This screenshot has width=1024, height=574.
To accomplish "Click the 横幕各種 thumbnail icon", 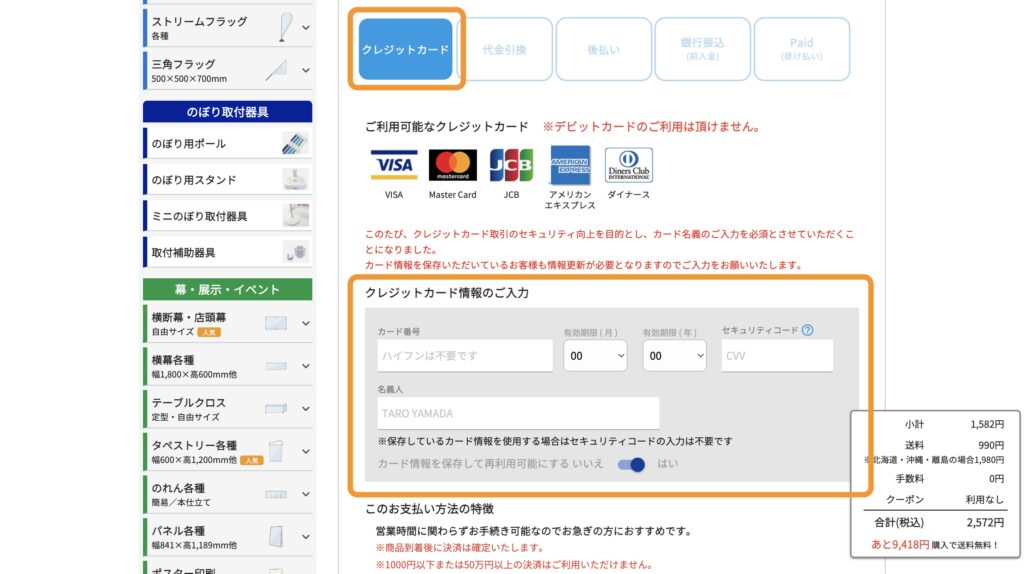I will (x=276, y=366).
